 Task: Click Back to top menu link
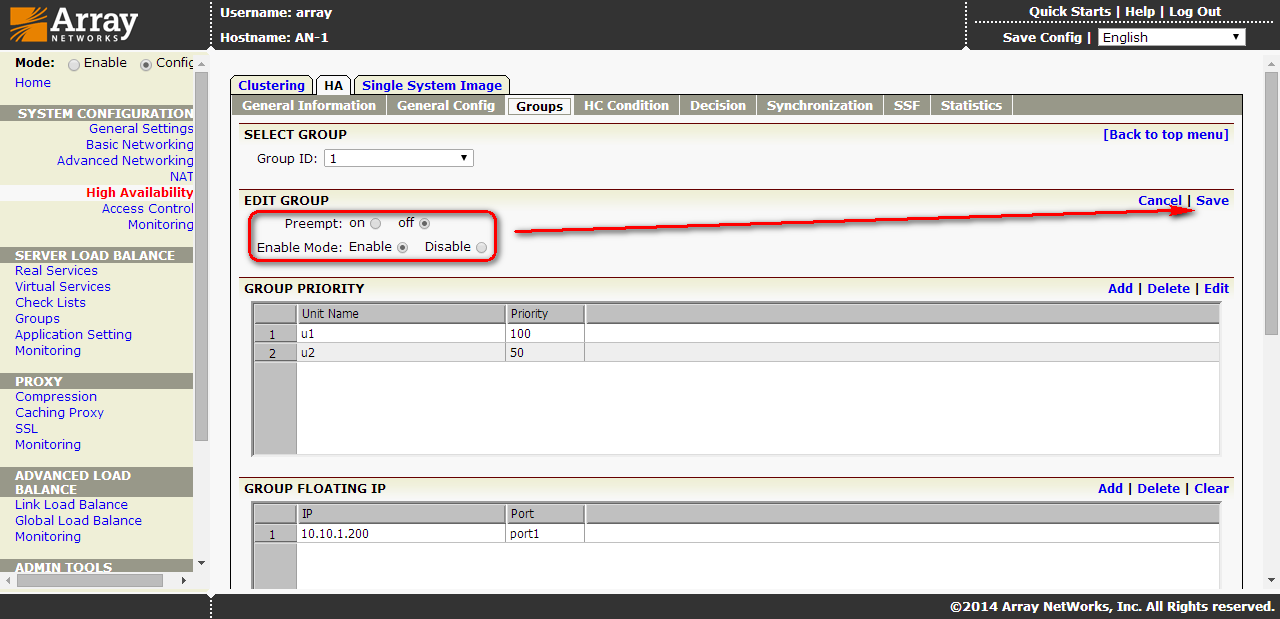click(x=1166, y=134)
